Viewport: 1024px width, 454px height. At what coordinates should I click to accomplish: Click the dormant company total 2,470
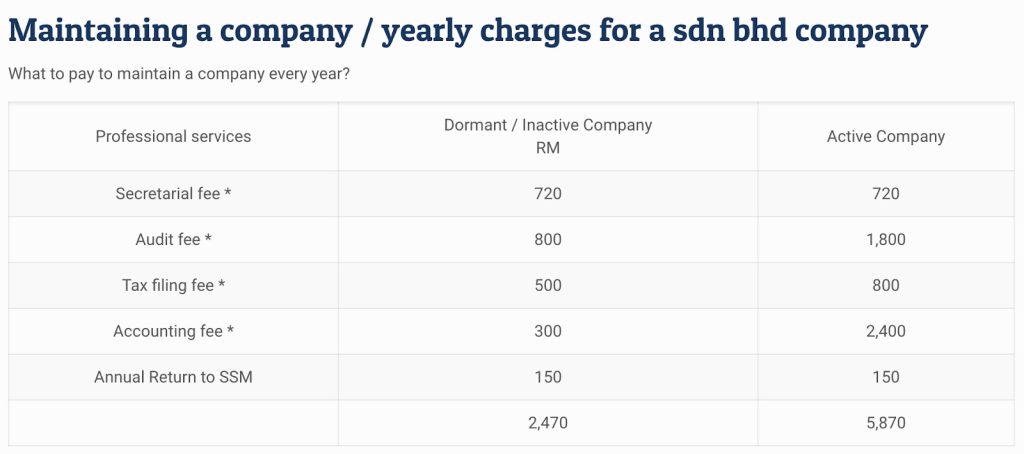click(x=548, y=423)
